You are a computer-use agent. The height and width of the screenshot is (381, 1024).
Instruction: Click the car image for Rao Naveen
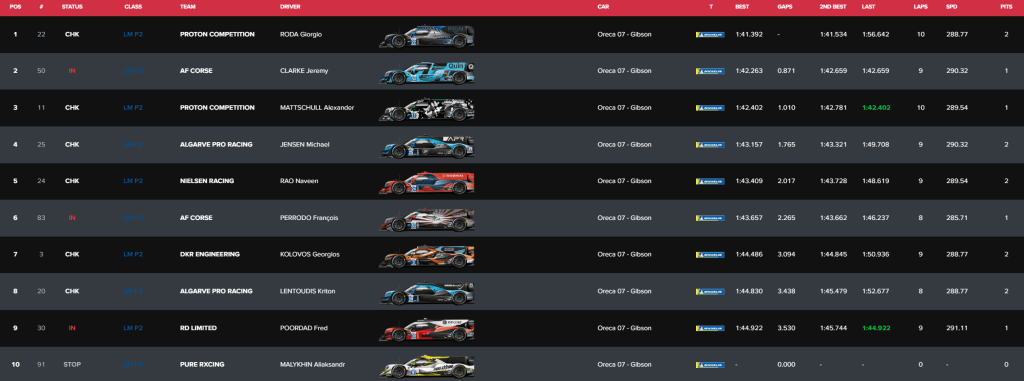[426, 183]
